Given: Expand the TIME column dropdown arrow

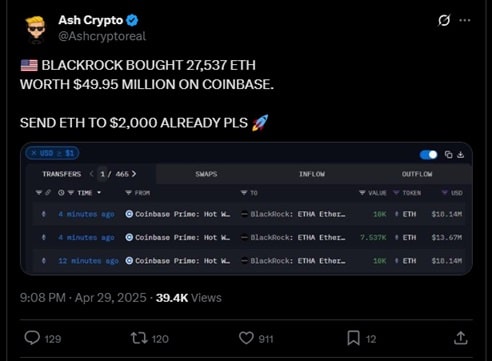Looking at the screenshot, I should [99, 193].
